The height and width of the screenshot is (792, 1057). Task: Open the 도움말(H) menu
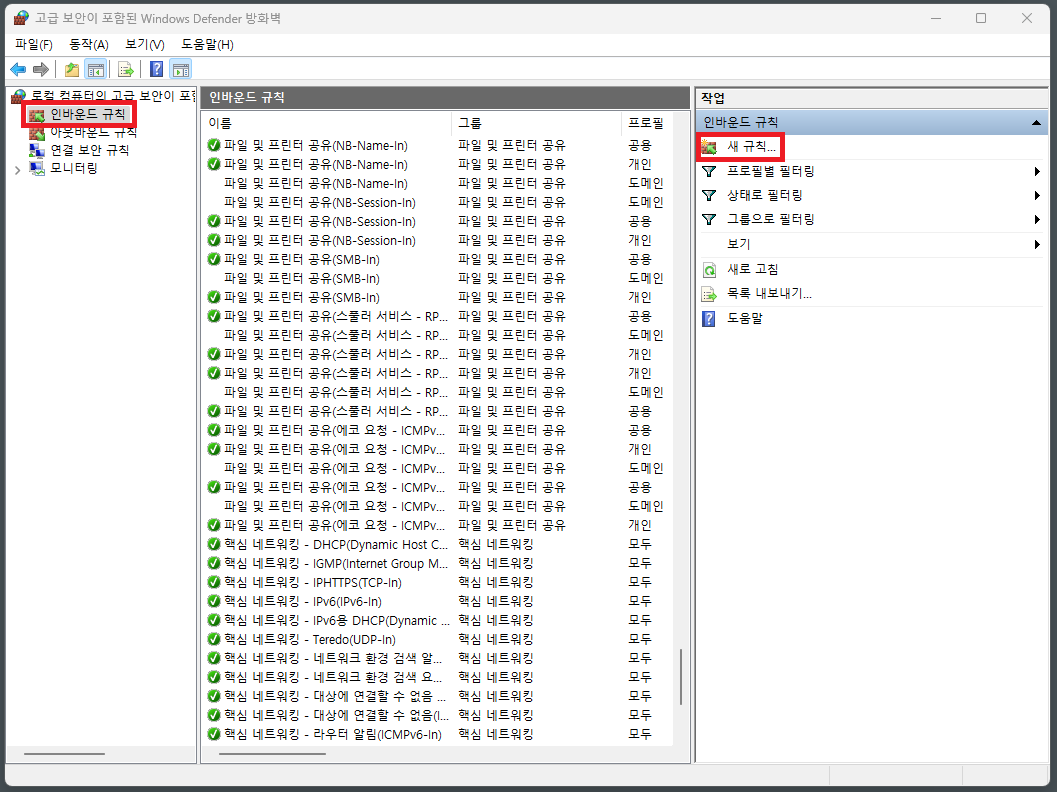click(208, 44)
